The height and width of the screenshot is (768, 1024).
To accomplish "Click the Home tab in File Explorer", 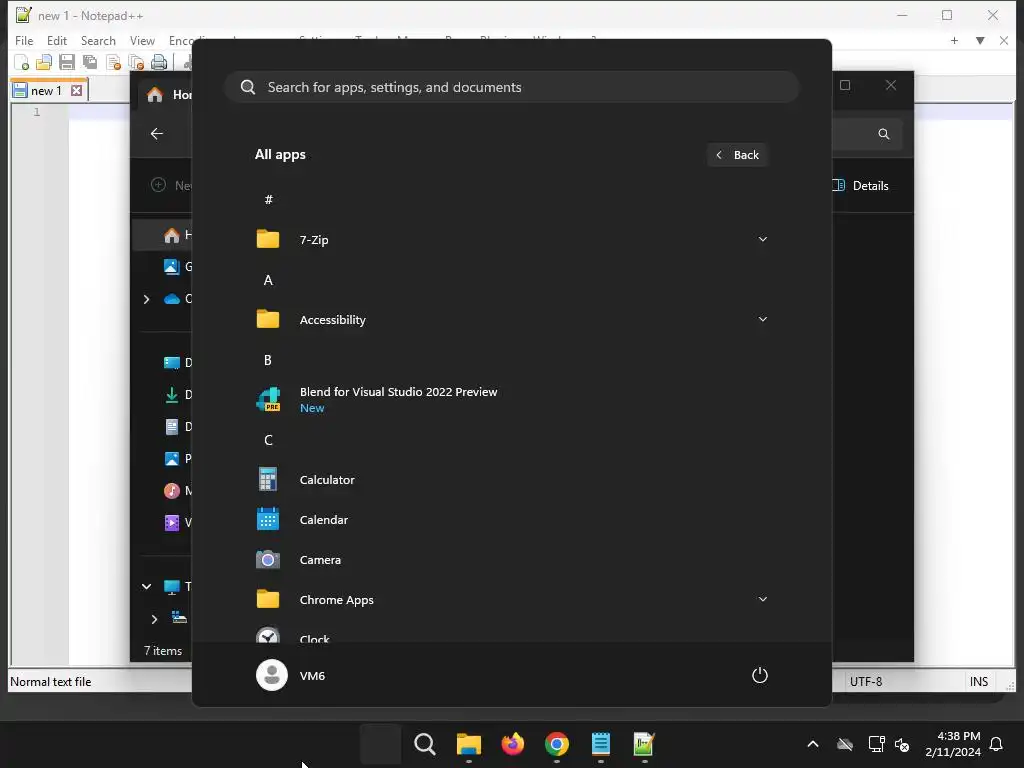I will 167,95.
